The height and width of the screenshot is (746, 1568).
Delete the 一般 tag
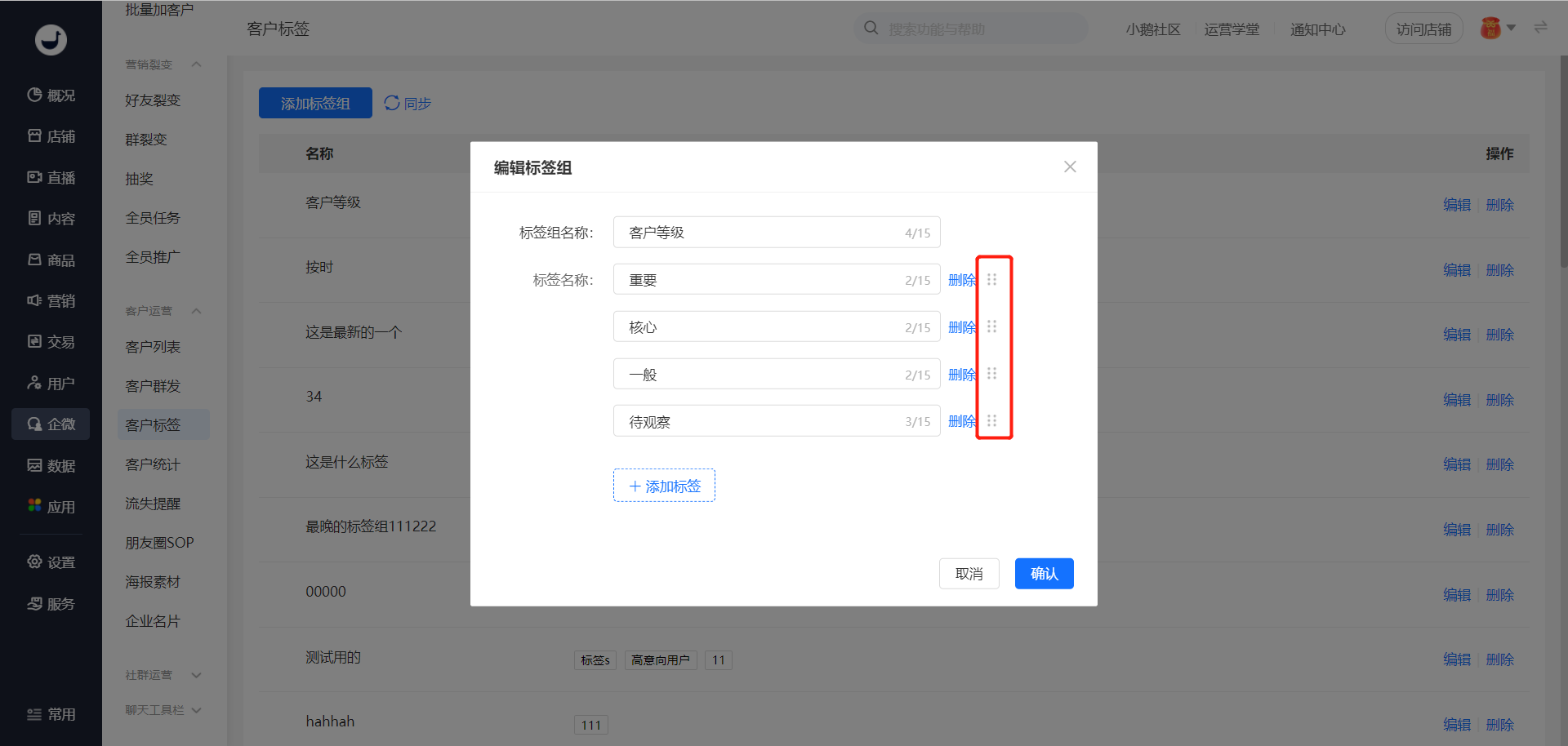(x=962, y=375)
